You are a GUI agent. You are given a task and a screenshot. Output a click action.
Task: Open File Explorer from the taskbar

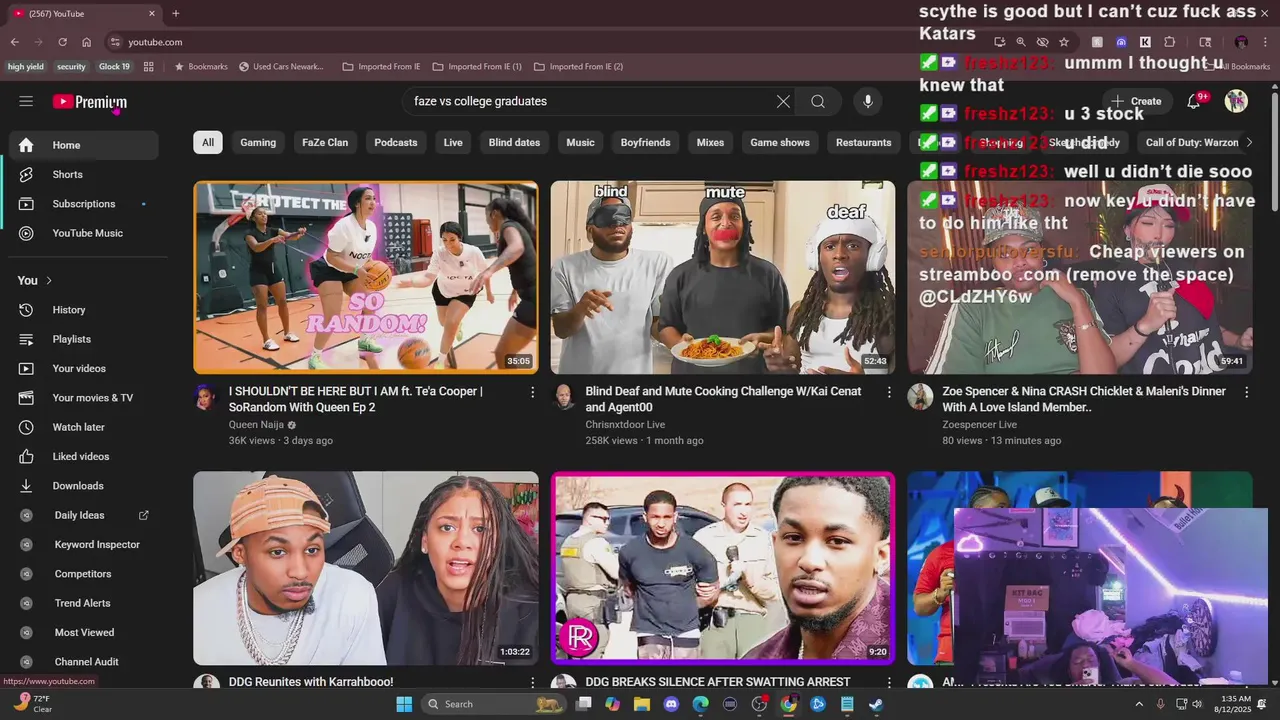[x=642, y=704]
